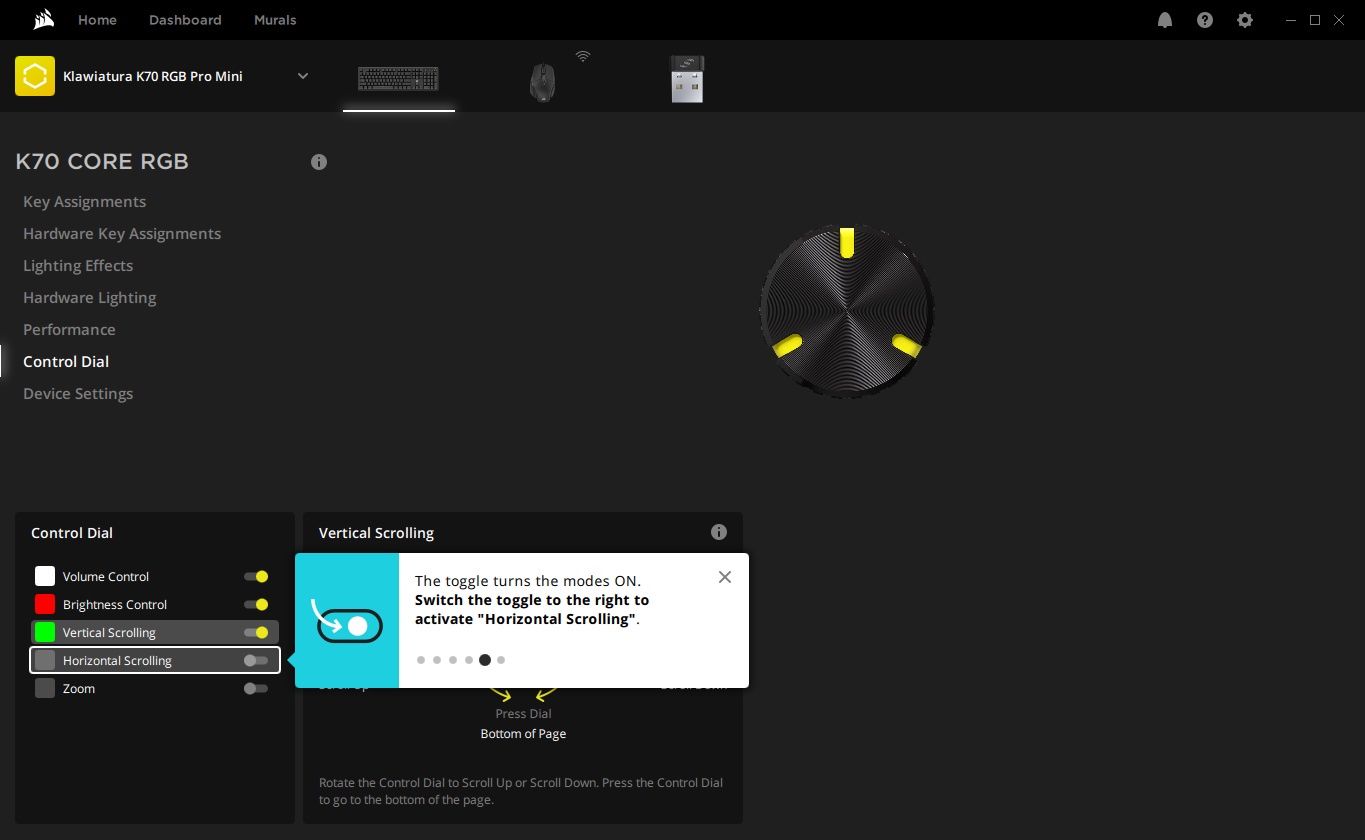Click the Bottom of Page label
1365x840 pixels.
coord(523,734)
